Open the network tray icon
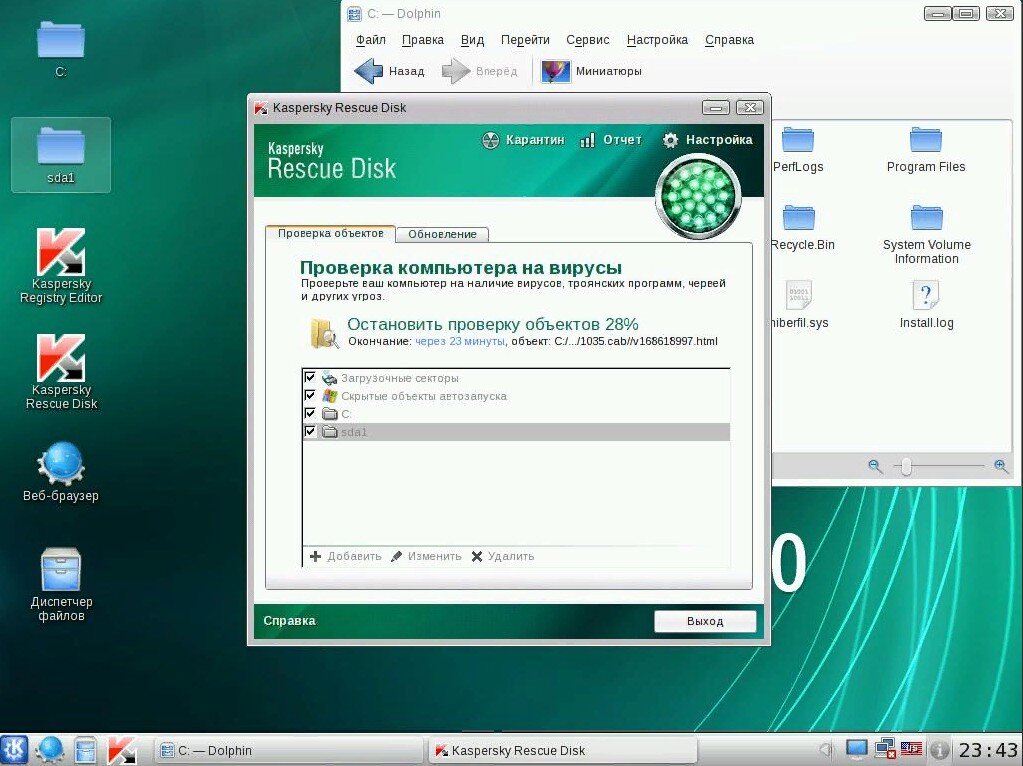This screenshot has width=1023, height=766. point(885,750)
